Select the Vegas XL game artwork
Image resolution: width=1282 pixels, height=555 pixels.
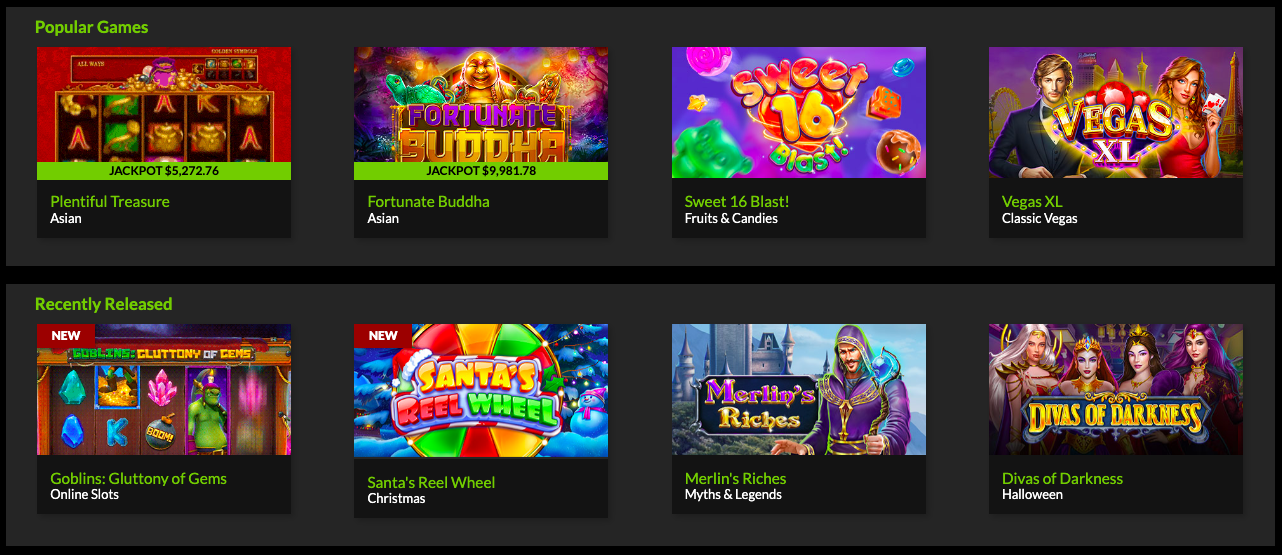click(x=1116, y=112)
